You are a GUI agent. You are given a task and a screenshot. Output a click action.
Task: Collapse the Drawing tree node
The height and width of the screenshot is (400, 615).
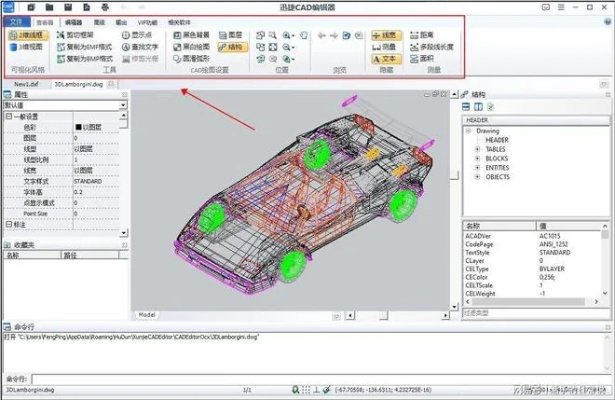coord(468,131)
